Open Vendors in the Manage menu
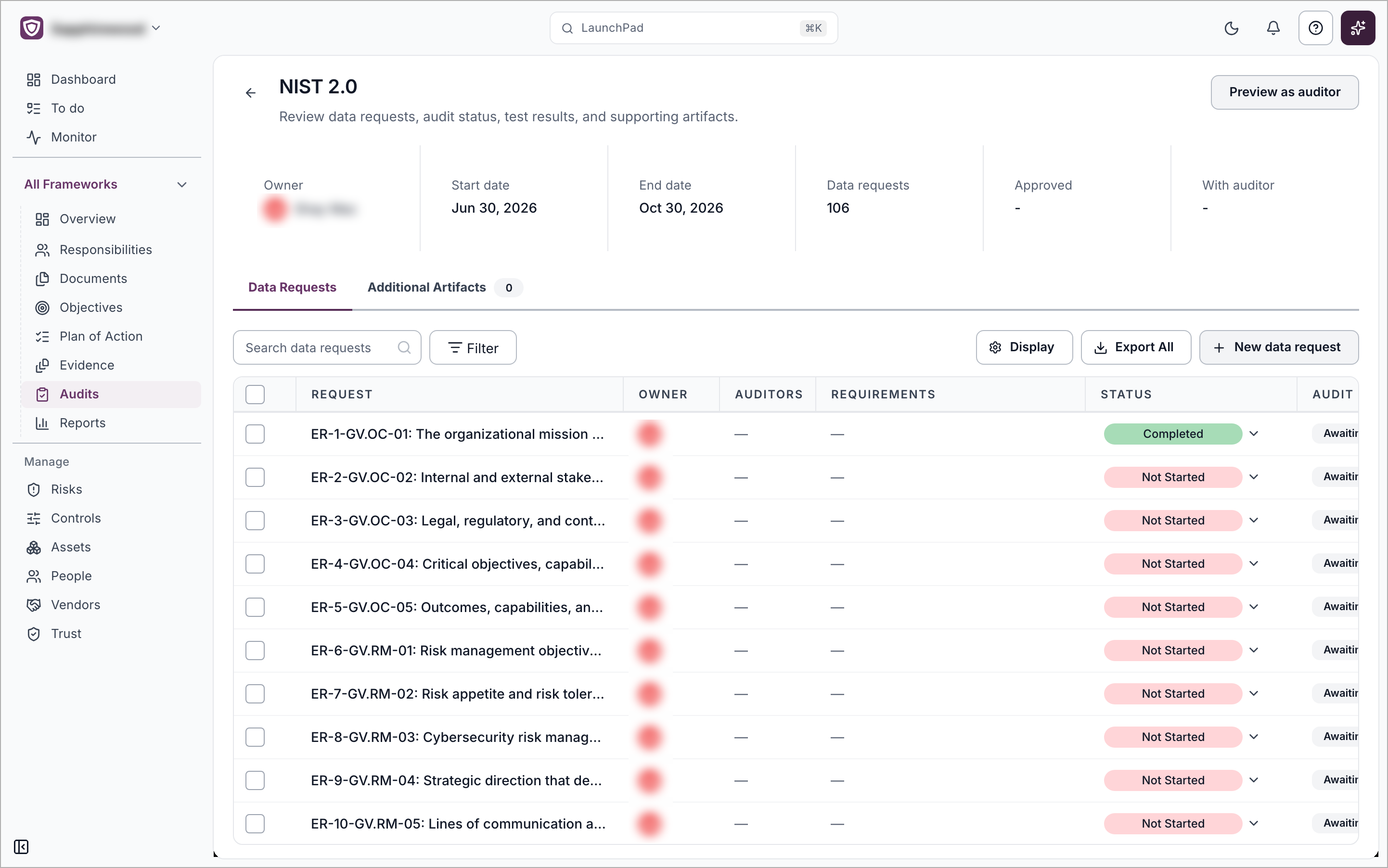 coord(107,605)
